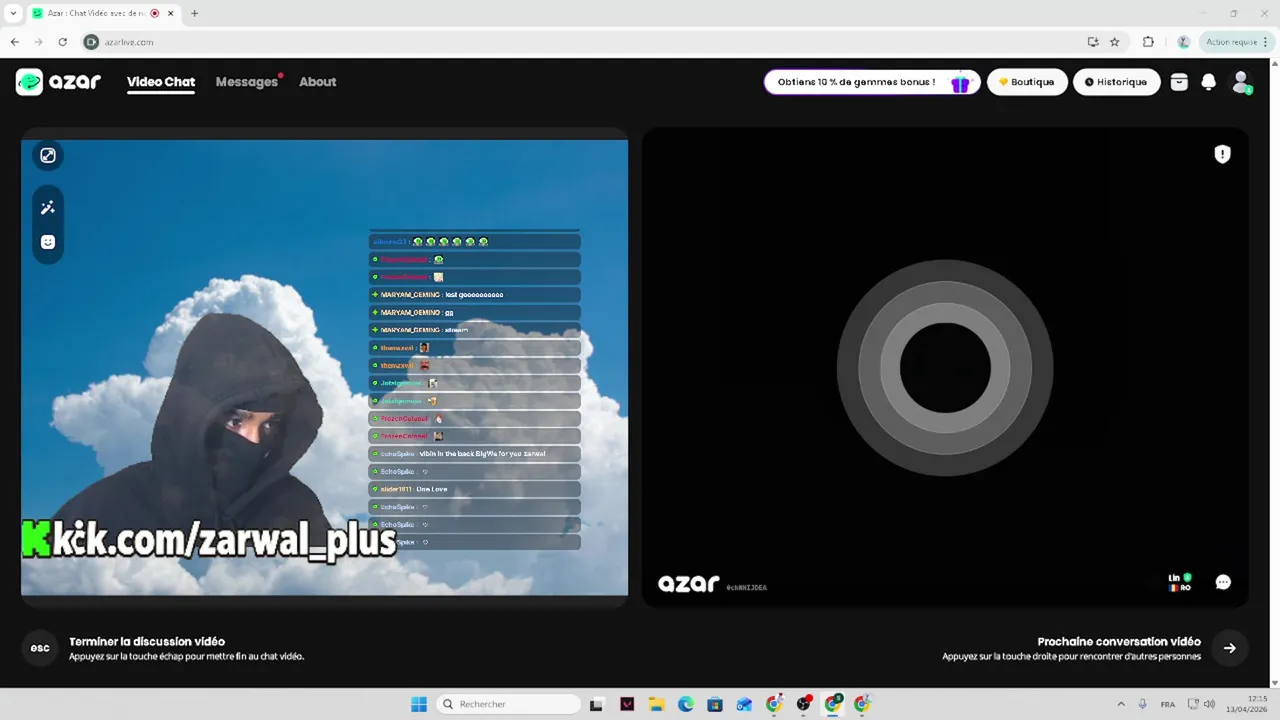This screenshot has width=1280, height=720.
Task: Open File Explorer from taskbar
Action: click(656, 704)
